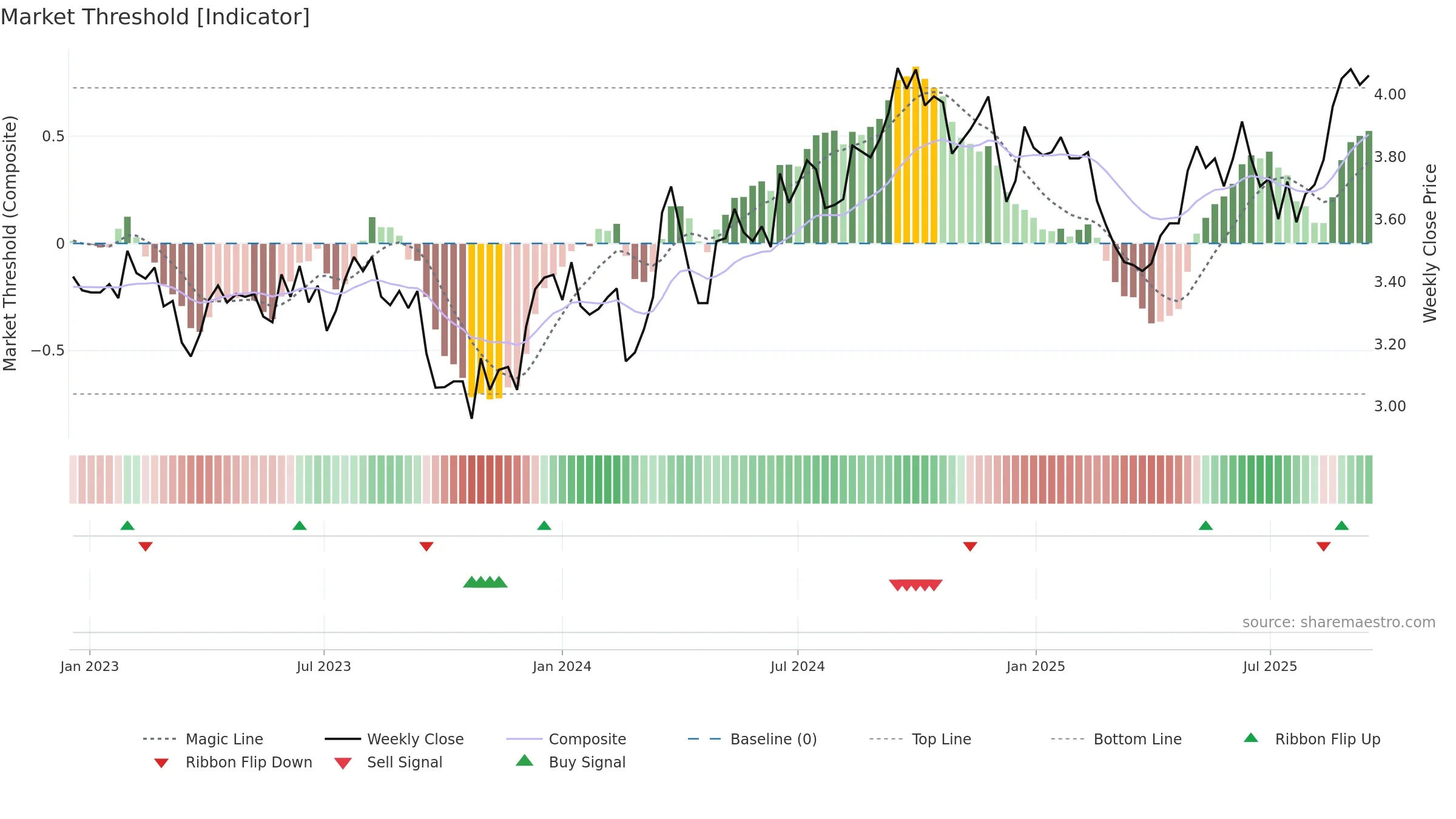Click ribbon flip down marker in February 2023
Viewport: 1456px width, 819px height.
[x=146, y=547]
